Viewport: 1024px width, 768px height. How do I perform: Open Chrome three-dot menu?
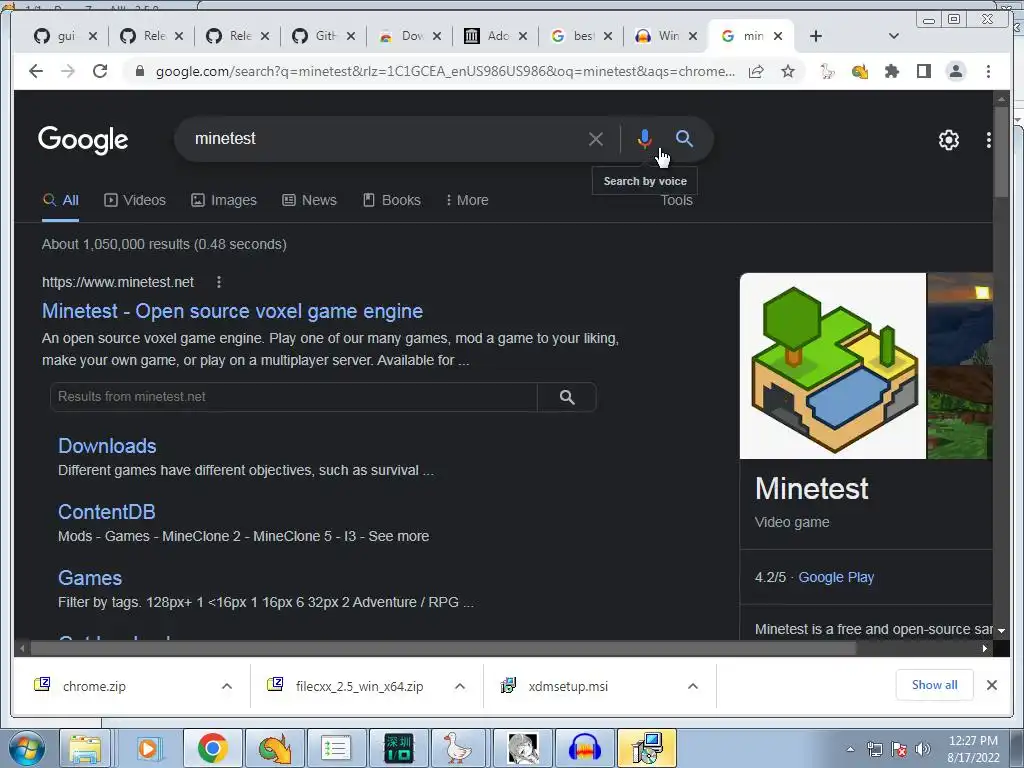(988, 71)
